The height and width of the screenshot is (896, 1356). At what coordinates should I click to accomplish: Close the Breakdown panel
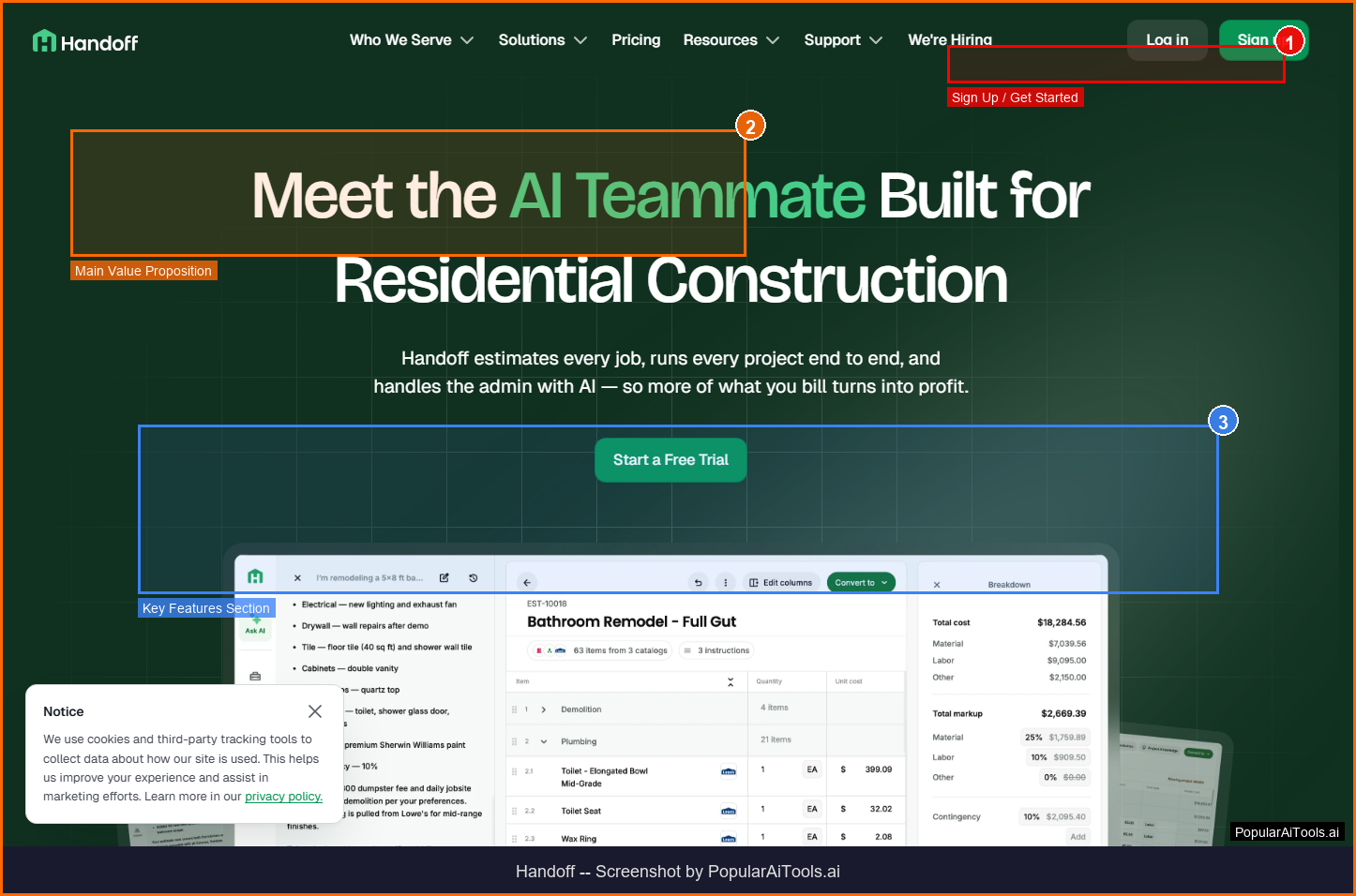937,585
